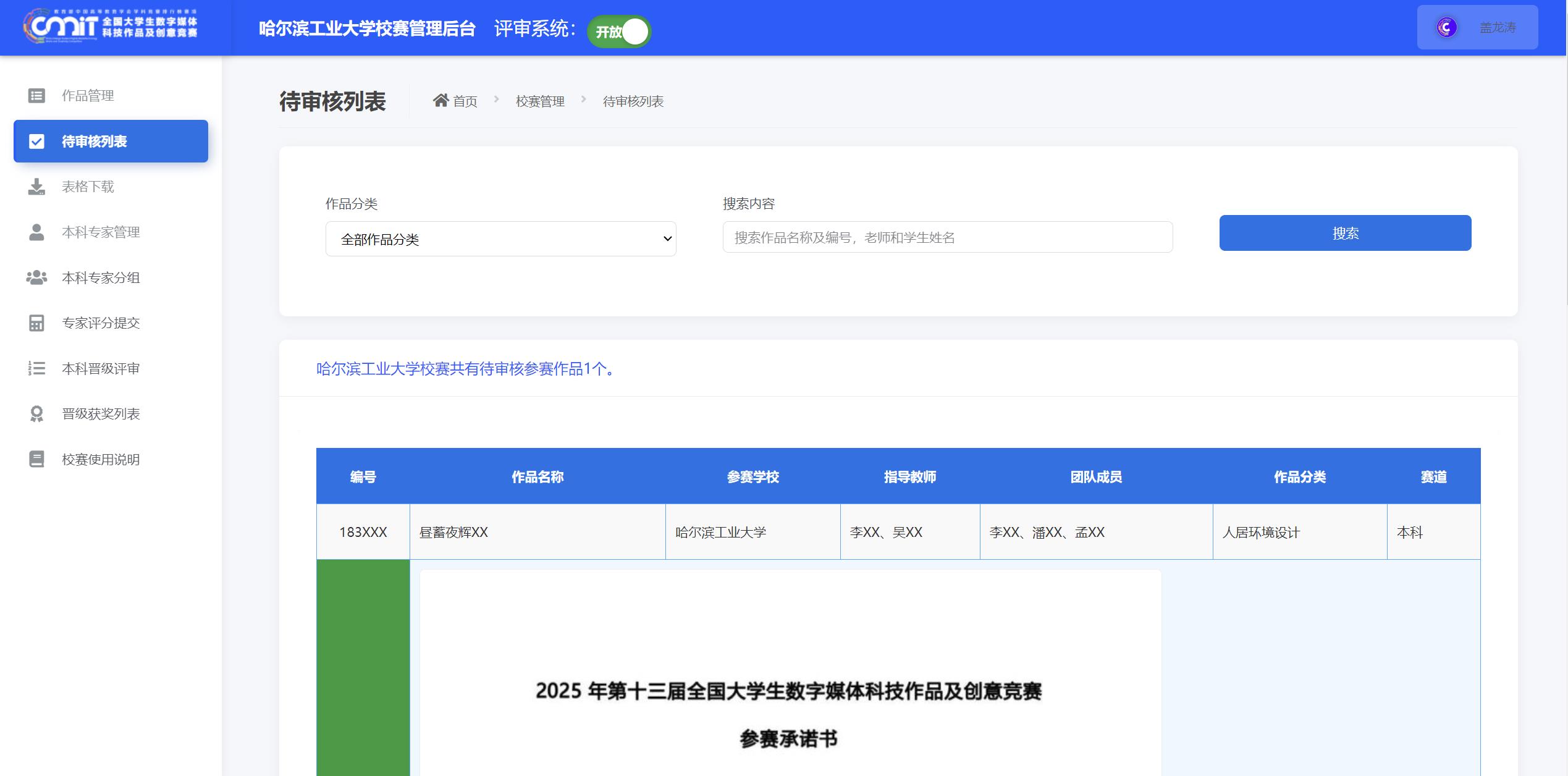Click the 编号 column header
The width and height of the screenshot is (1568, 776).
(x=363, y=476)
